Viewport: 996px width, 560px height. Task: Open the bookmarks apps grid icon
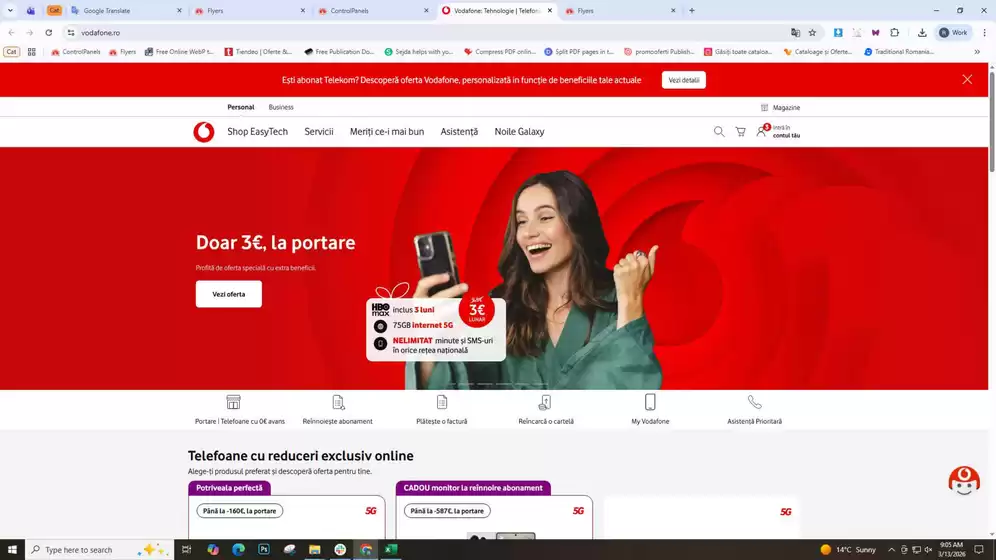[x=31, y=52]
